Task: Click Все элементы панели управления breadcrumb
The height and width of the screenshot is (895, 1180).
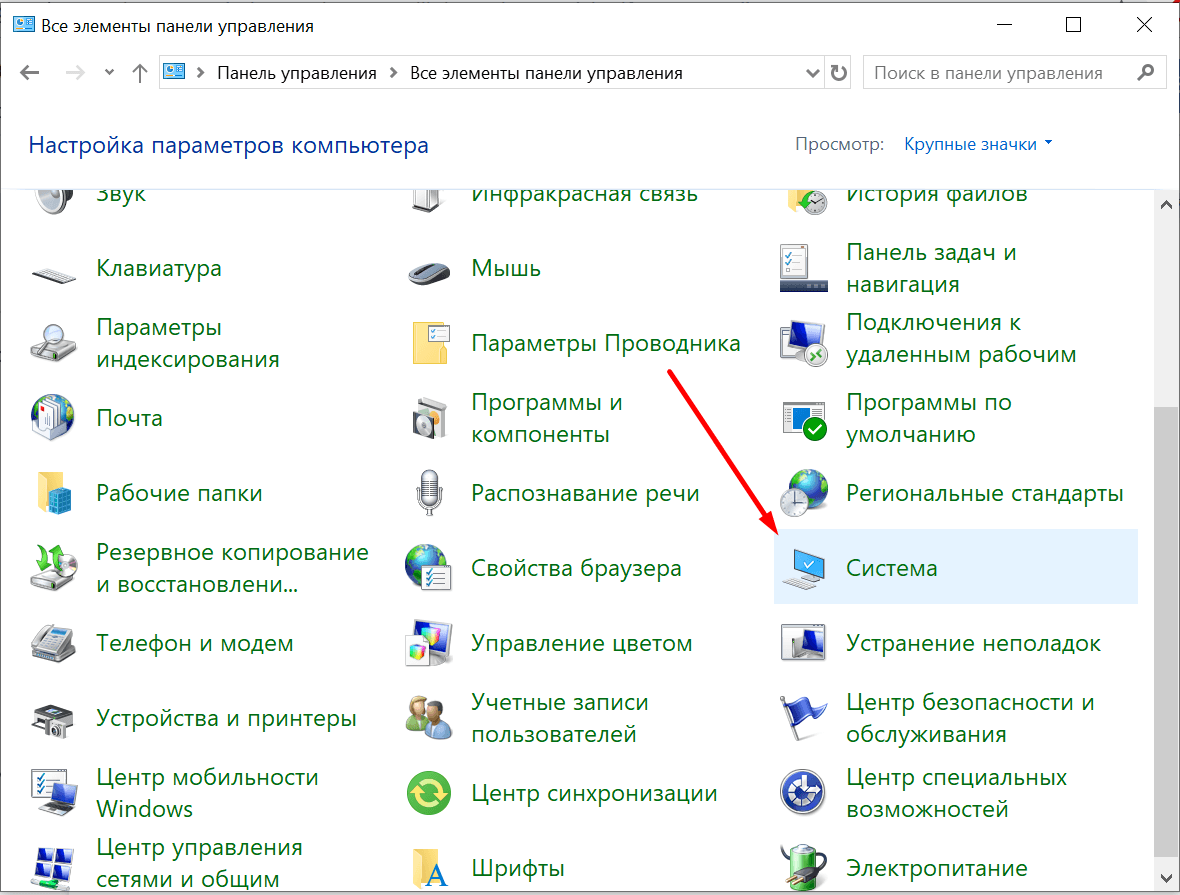Action: (546, 73)
